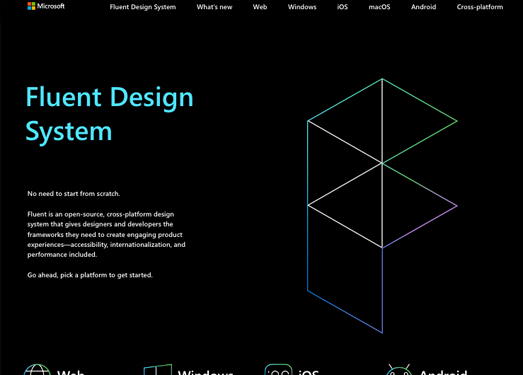Click the 'No need to start from scratch.' text
This screenshot has width=523, height=375.
[x=74, y=194]
